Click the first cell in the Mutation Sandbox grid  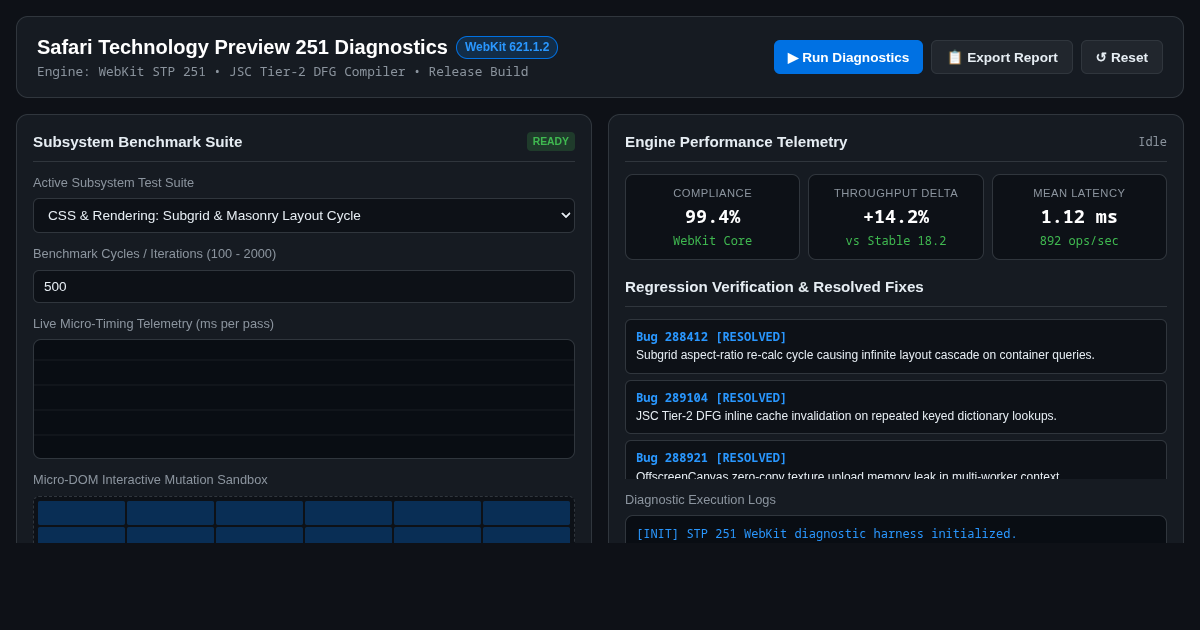pyautogui.click(x=81, y=513)
